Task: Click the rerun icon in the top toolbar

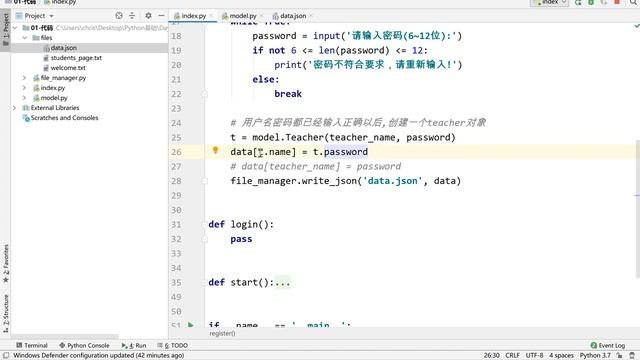Action: coord(578,2)
